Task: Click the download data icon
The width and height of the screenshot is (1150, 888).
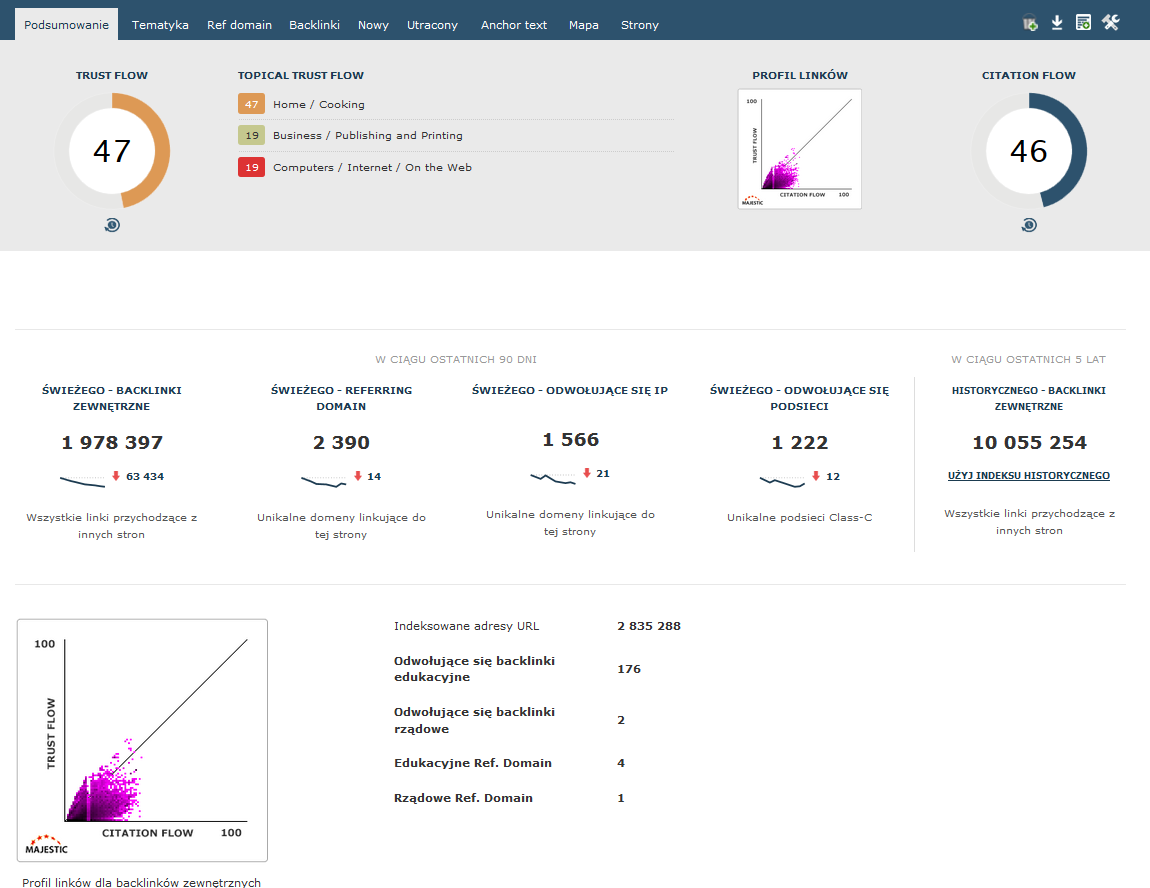Action: click(1057, 23)
